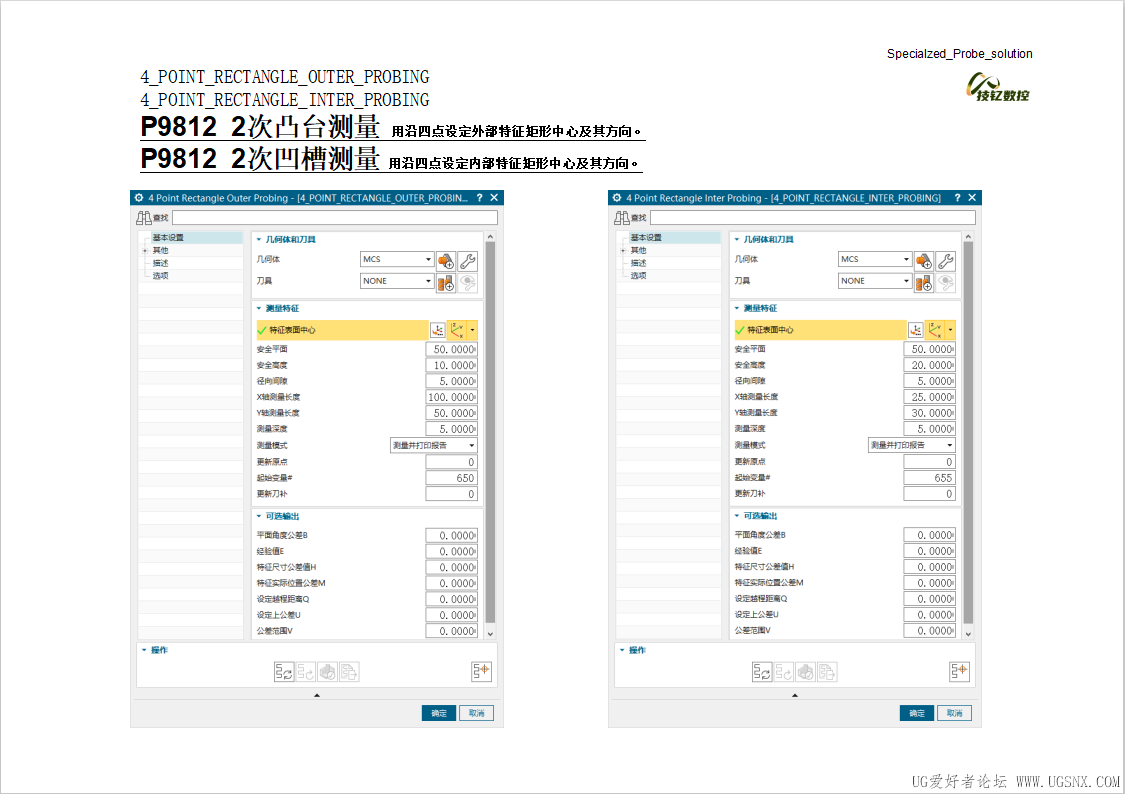This screenshot has height=794, width=1125.
Task: Select 选项 in Inter Probing navigation tree
Action: pyautogui.click(x=639, y=275)
